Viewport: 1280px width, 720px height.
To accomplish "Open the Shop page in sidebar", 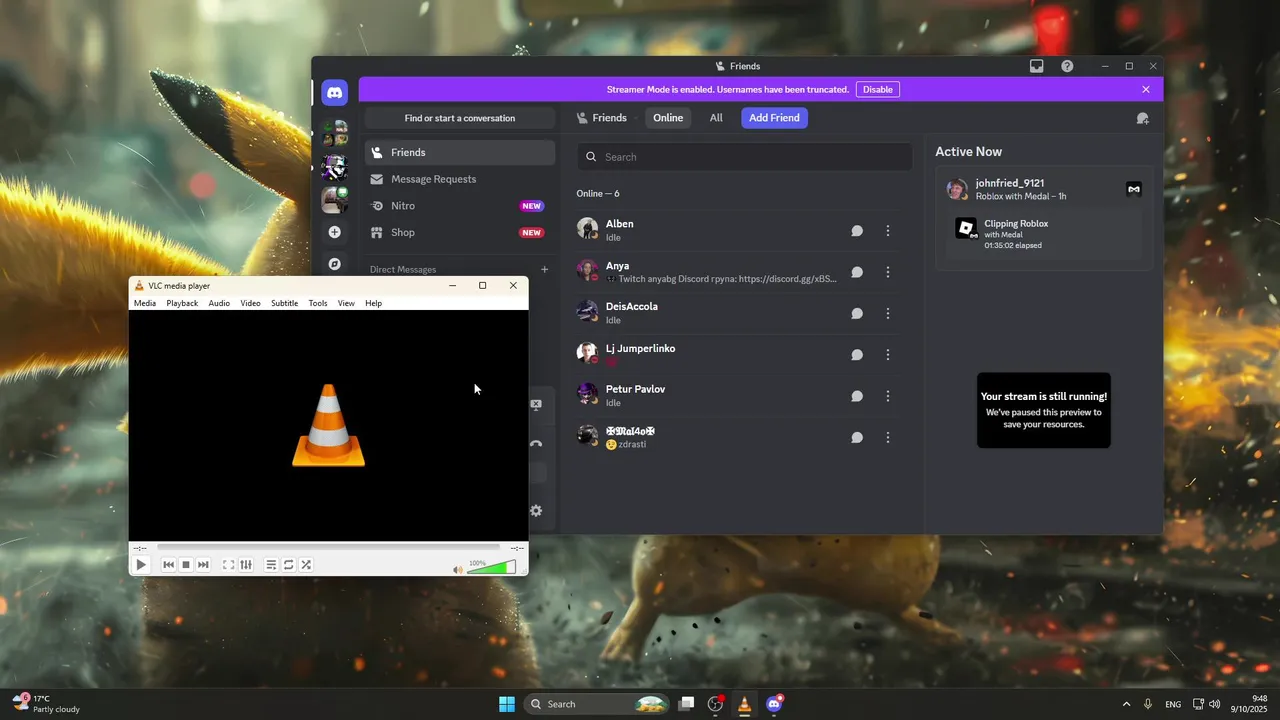I will click(x=459, y=232).
